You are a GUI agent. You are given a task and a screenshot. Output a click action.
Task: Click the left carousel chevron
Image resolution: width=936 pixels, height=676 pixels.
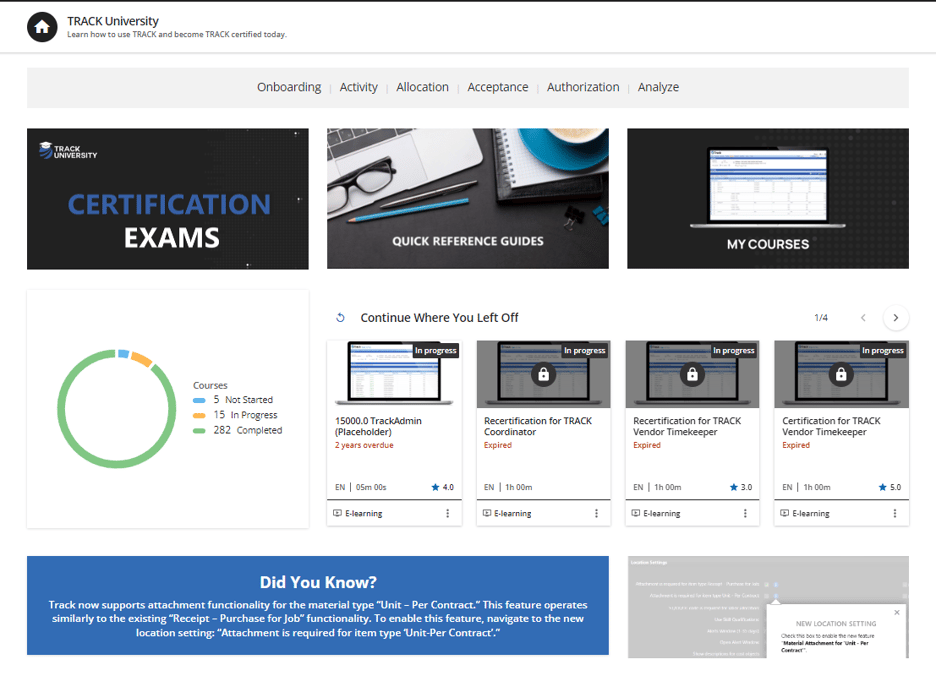pos(863,317)
